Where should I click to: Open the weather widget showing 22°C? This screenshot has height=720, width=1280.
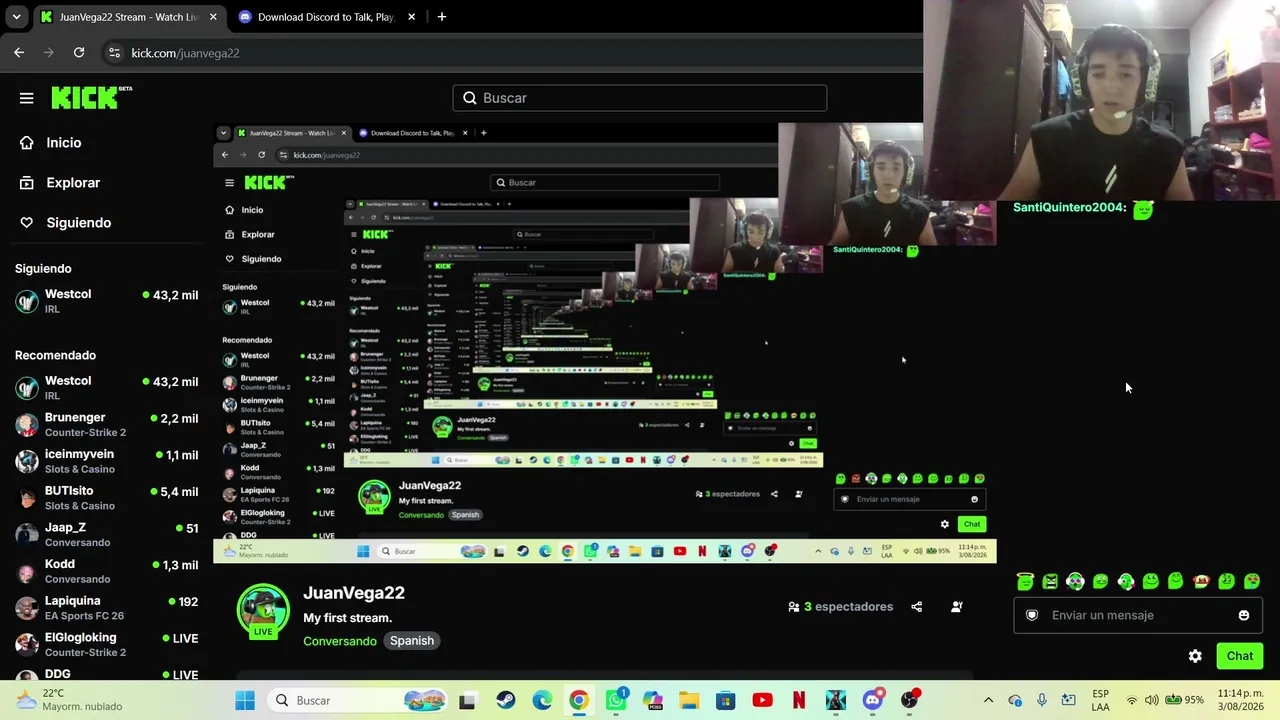(70, 700)
